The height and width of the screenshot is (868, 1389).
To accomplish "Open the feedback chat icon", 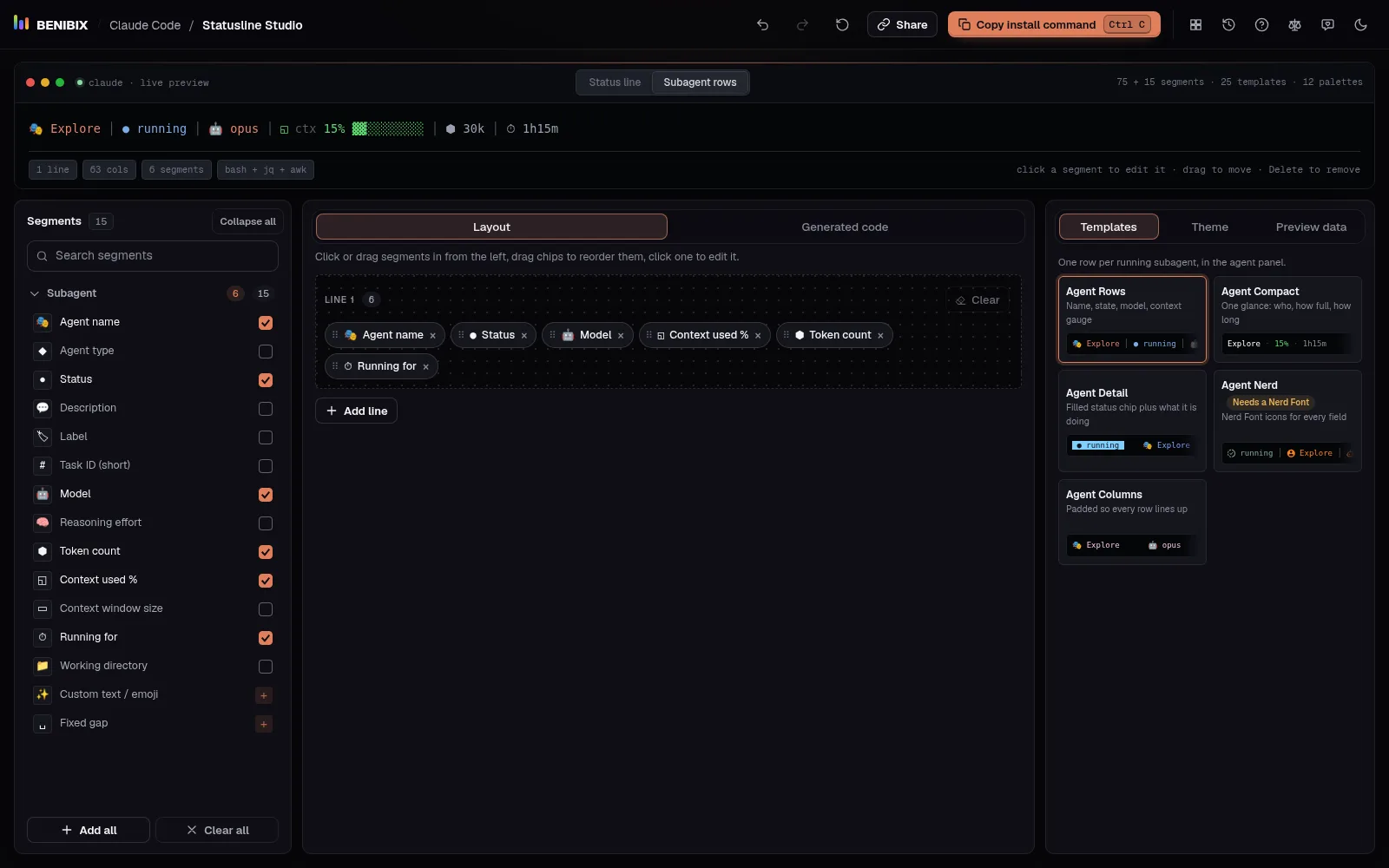I will pyautogui.click(x=1327, y=25).
